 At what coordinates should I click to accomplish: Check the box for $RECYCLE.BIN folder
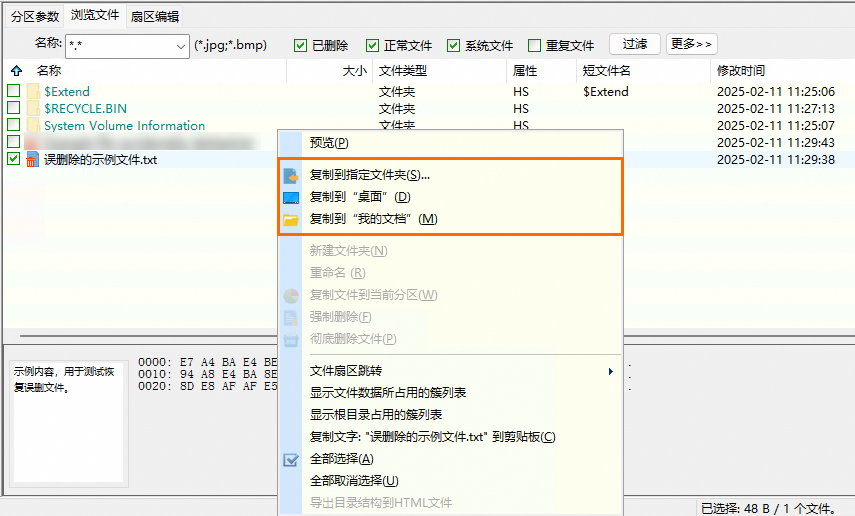(x=14, y=107)
